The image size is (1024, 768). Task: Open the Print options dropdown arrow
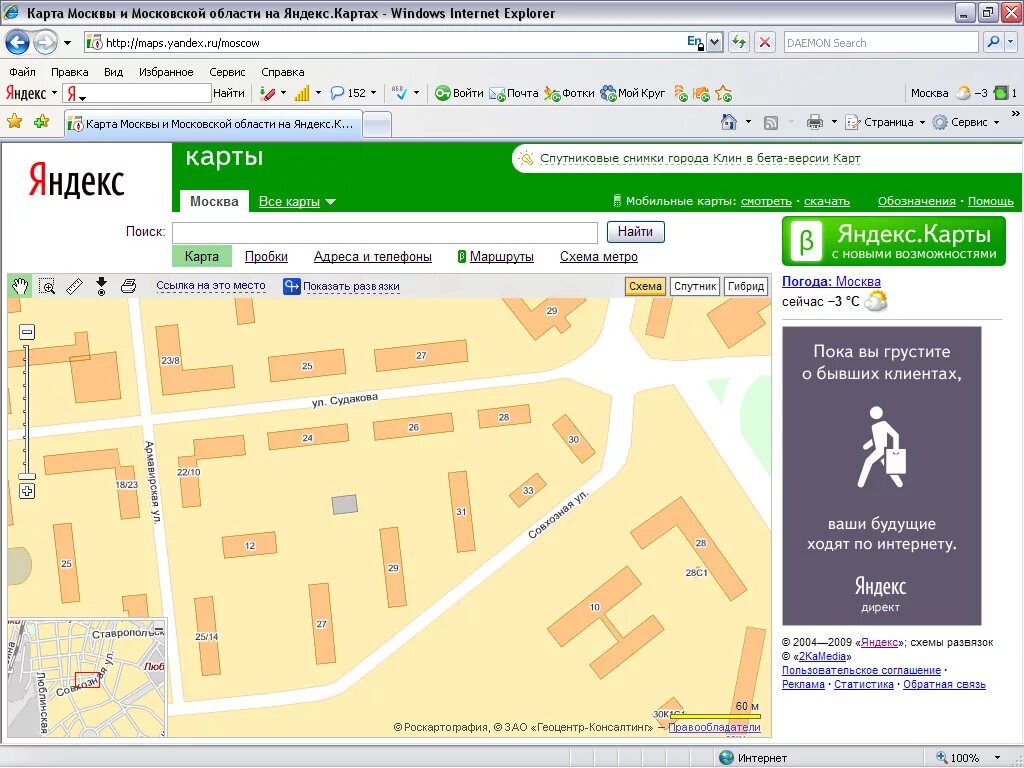coord(834,122)
